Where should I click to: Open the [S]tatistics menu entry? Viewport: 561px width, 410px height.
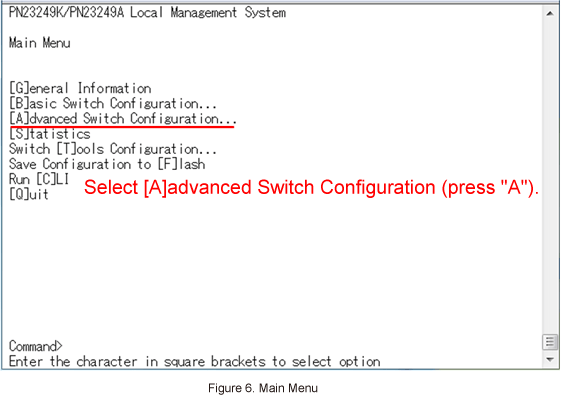tap(50, 134)
